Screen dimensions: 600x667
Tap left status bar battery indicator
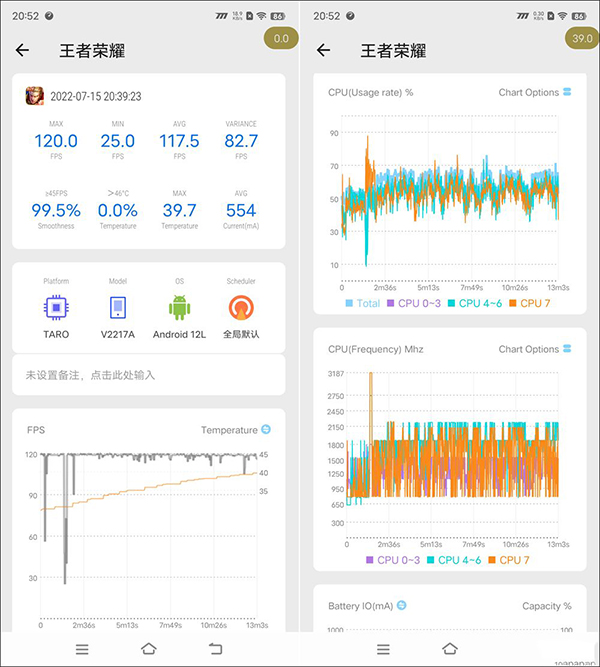277,16
